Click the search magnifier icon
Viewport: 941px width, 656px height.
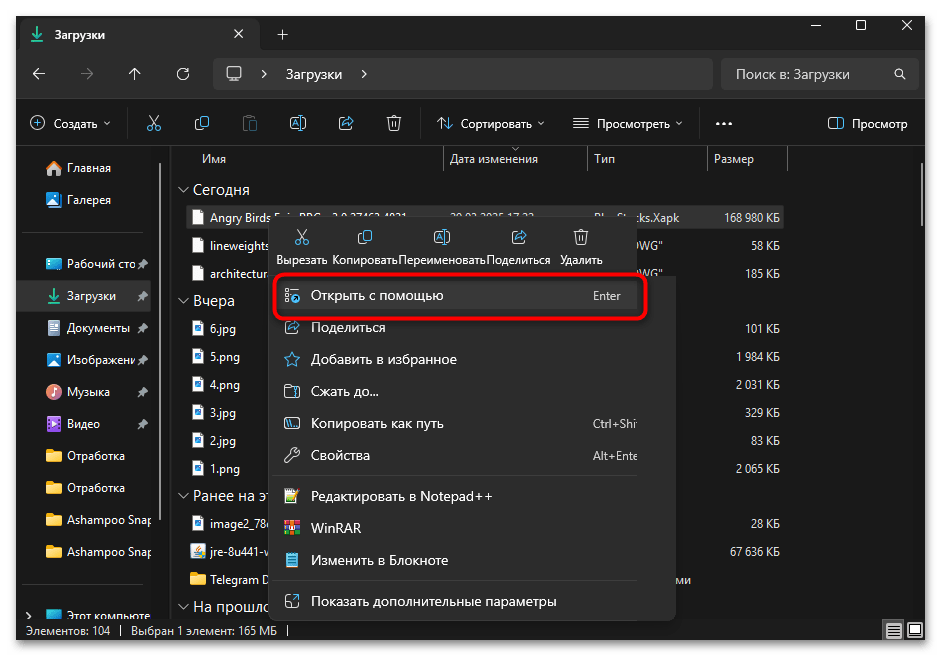click(900, 74)
